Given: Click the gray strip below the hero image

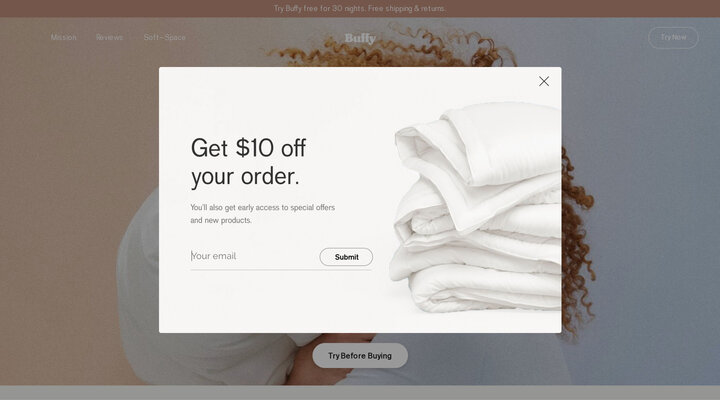Looking at the screenshot, I should [x=360, y=393].
